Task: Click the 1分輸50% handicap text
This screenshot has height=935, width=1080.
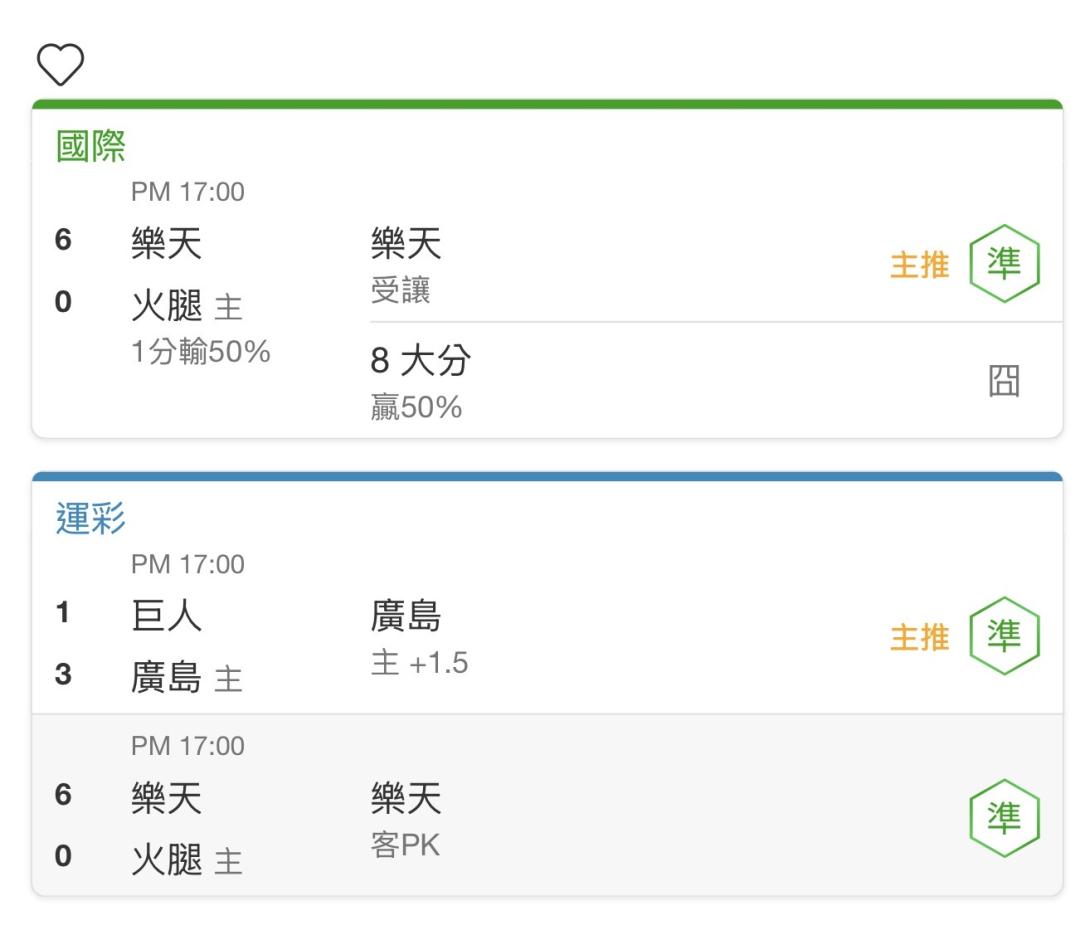Action: click(200, 351)
